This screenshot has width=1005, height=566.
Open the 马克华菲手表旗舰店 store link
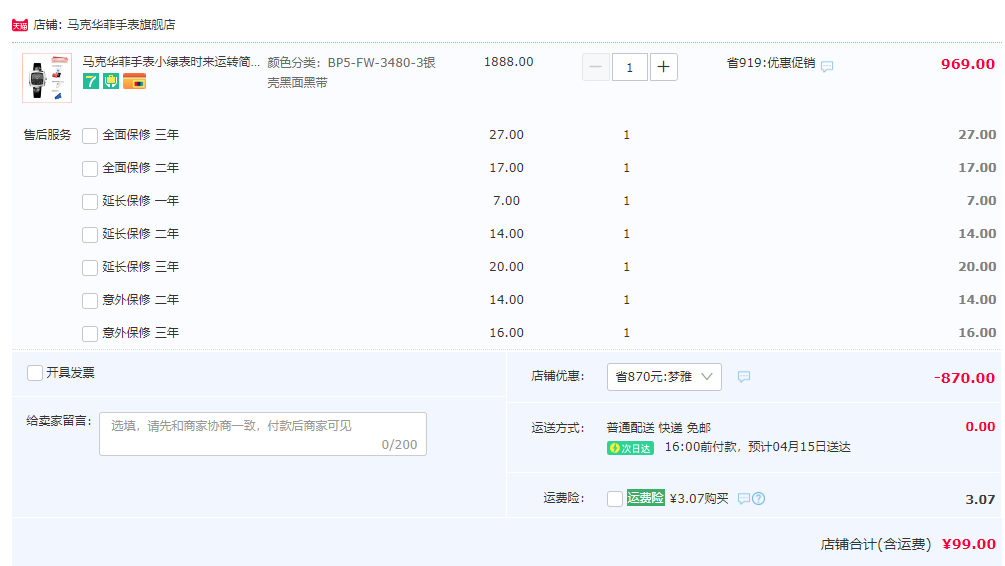tap(121, 25)
